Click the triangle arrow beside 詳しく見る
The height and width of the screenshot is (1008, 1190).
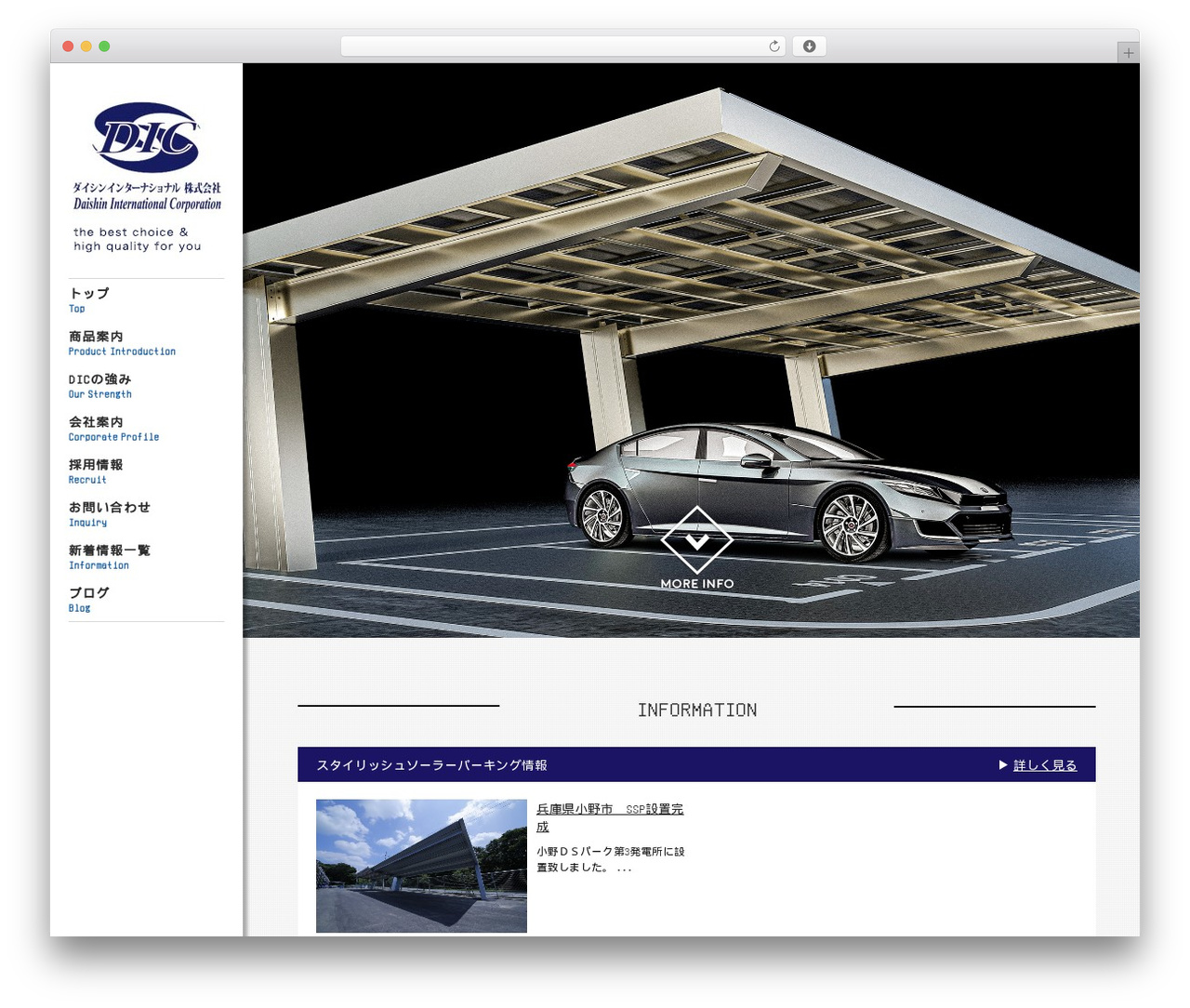1003,765
